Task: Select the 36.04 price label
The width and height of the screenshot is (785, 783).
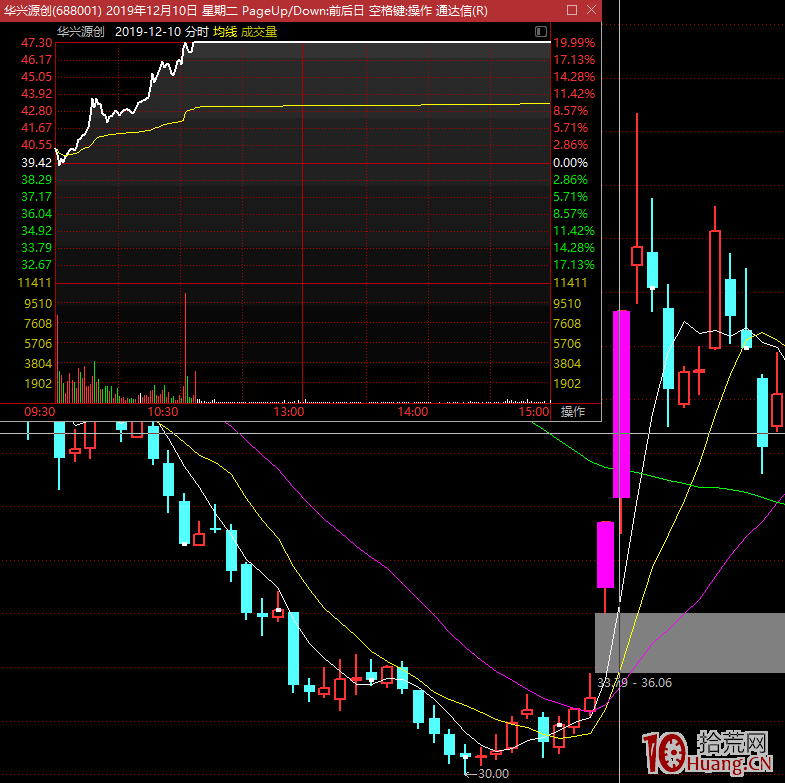Action: click(x=37, y=214)
